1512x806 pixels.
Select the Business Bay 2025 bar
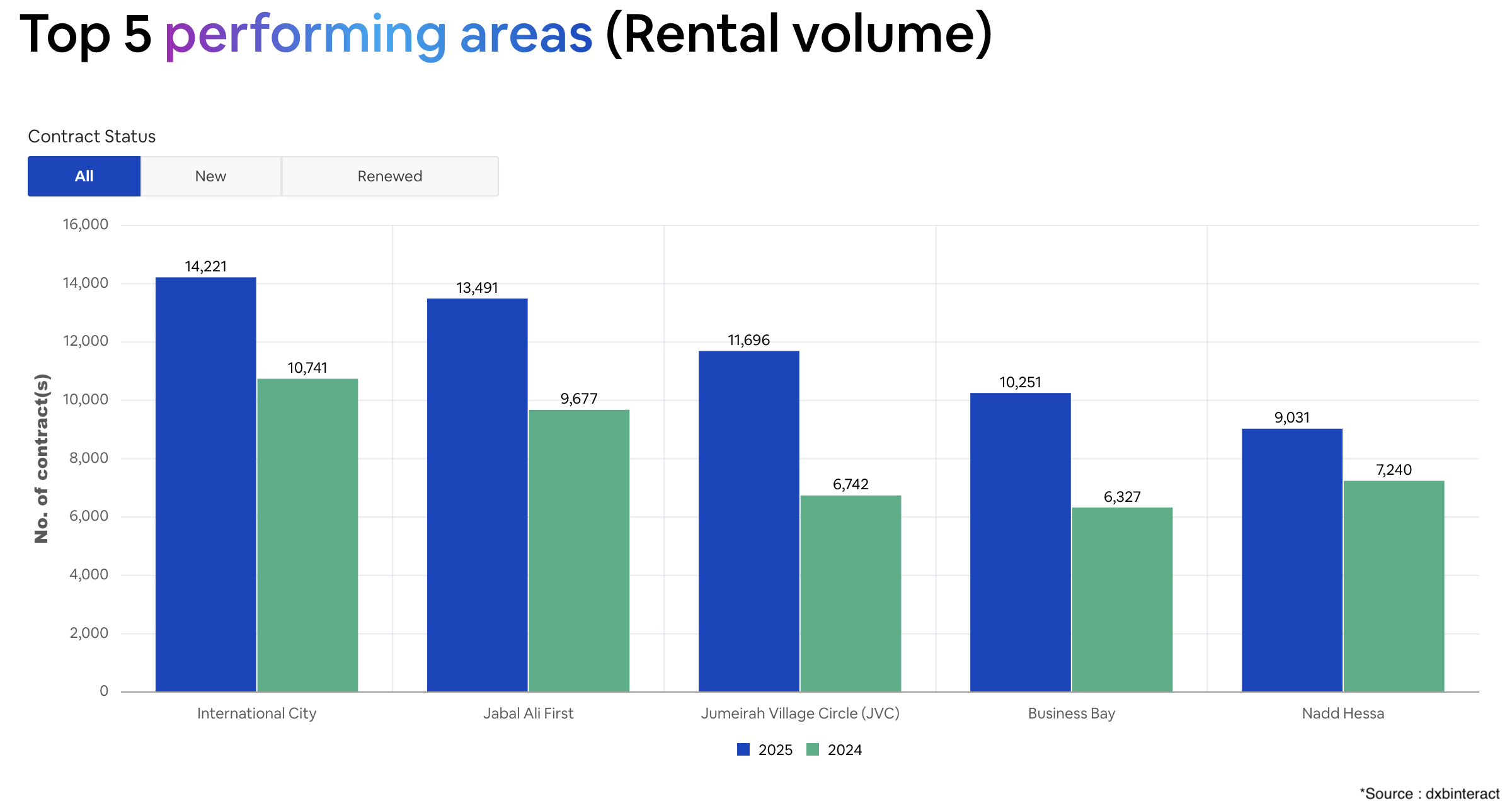[1021, 542]
